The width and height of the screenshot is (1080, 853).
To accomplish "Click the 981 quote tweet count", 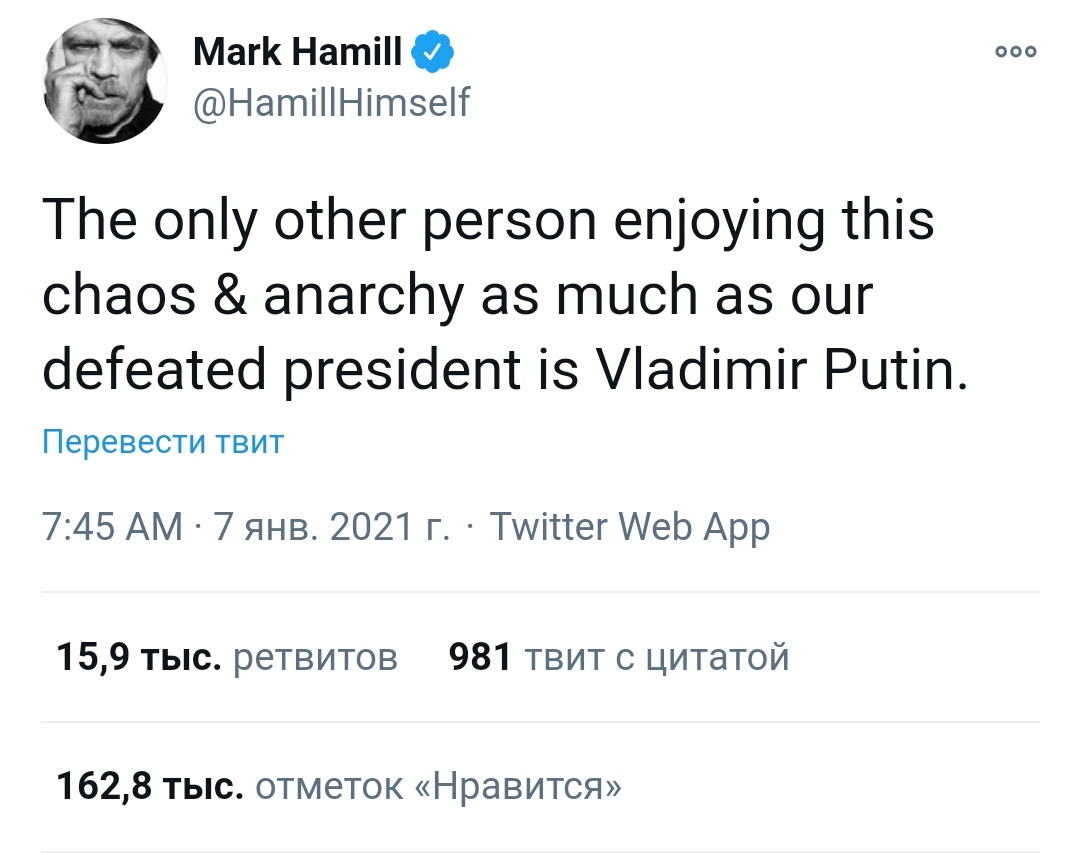I will [480, 657].
